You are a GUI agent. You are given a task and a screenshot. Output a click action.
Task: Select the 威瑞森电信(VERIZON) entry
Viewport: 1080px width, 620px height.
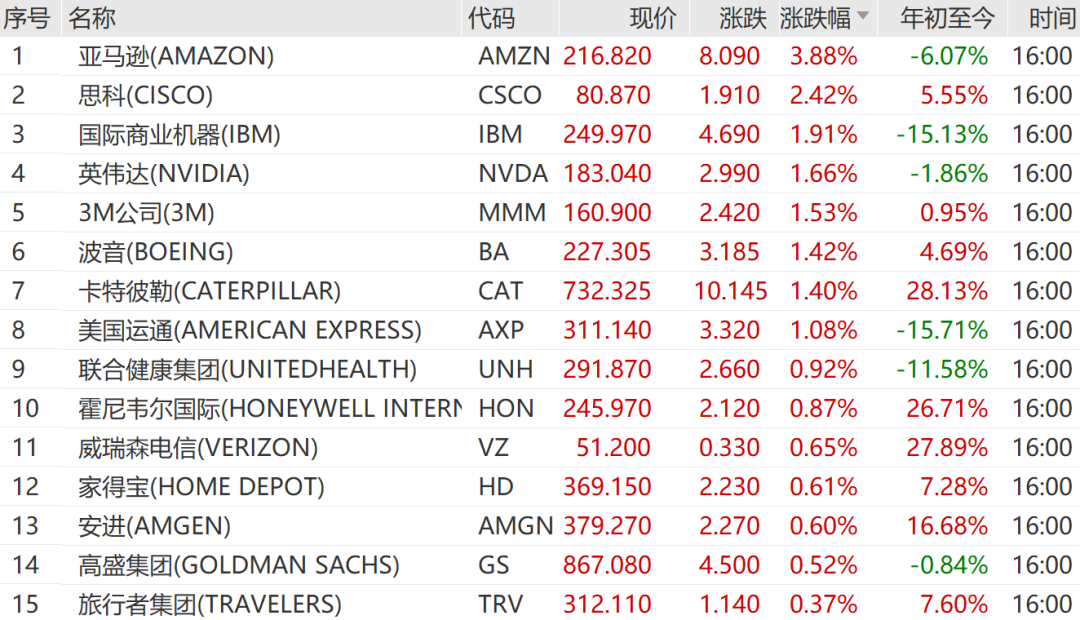pos(198,448)
